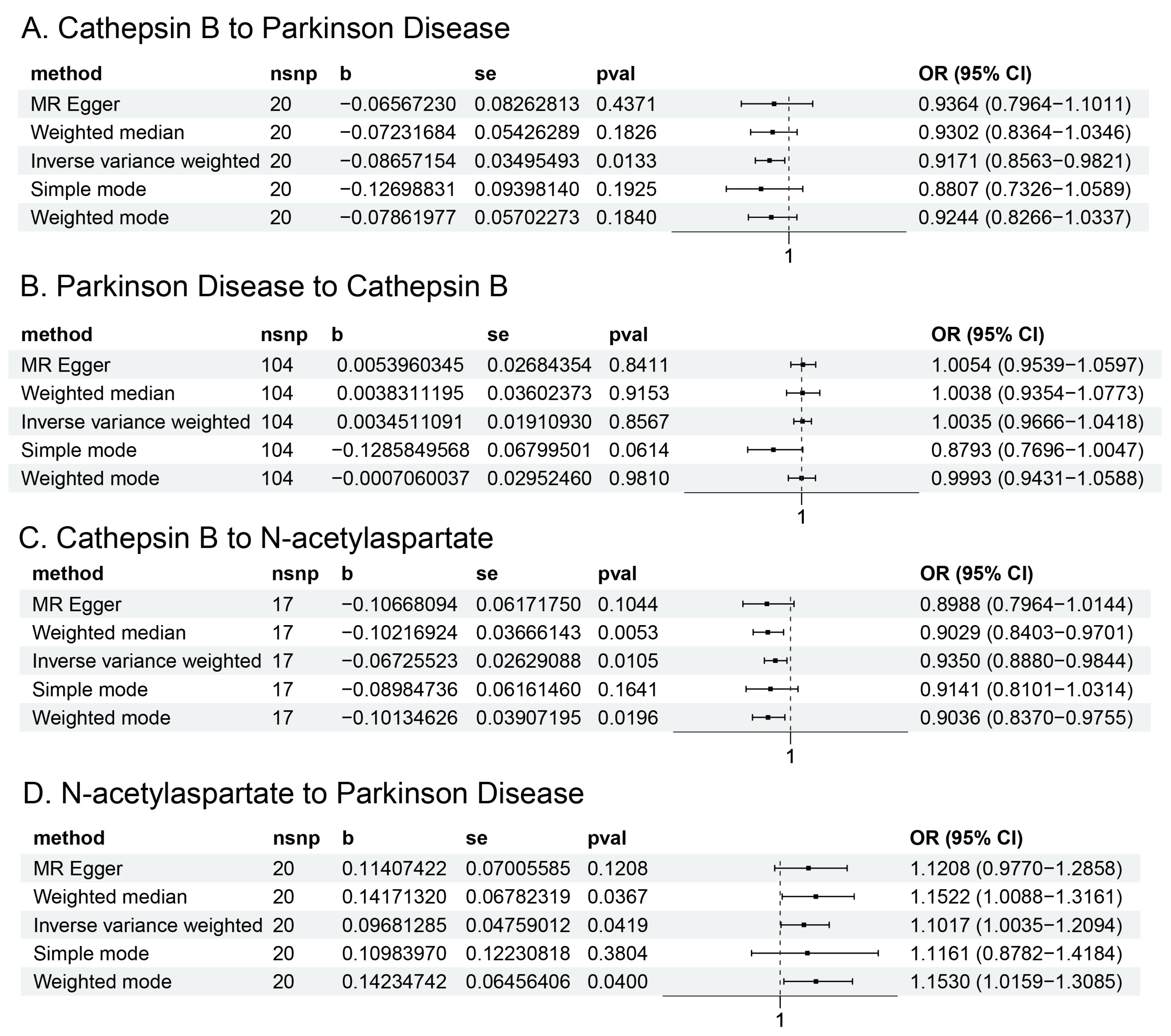Screen dimensions: 1171x1036
Task: Click the Simple mode point estimate in panel B
Action: click(x=773, y=450)
